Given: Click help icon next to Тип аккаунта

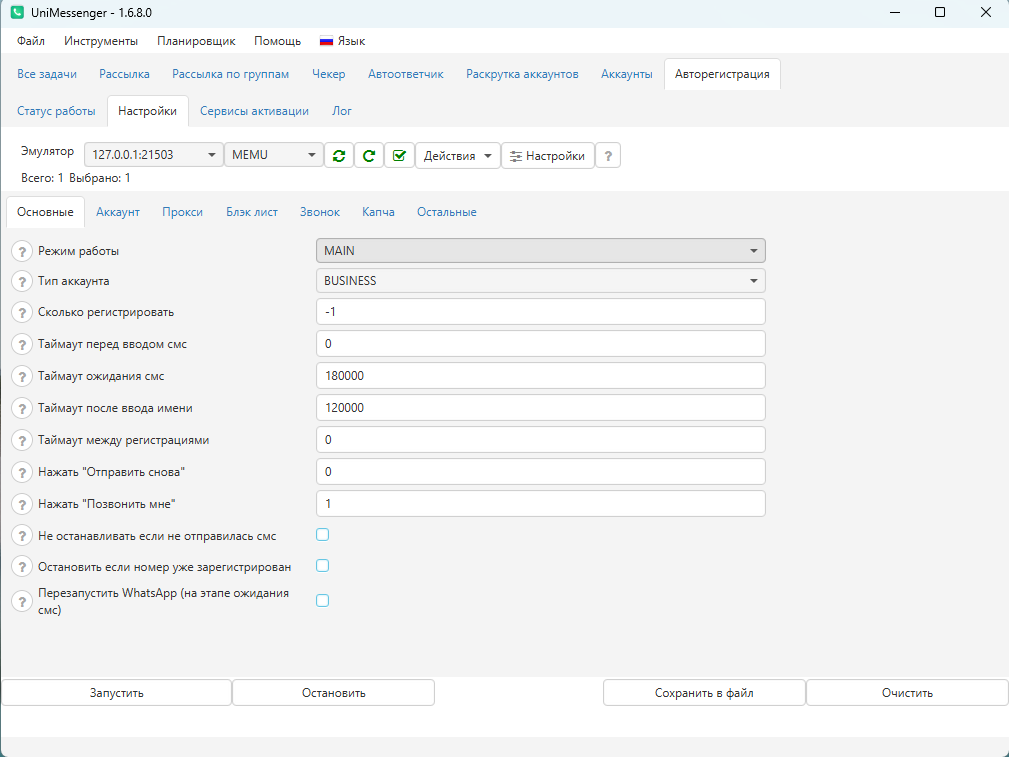Looking at the screenshot, I should click(x=22, y=281).
